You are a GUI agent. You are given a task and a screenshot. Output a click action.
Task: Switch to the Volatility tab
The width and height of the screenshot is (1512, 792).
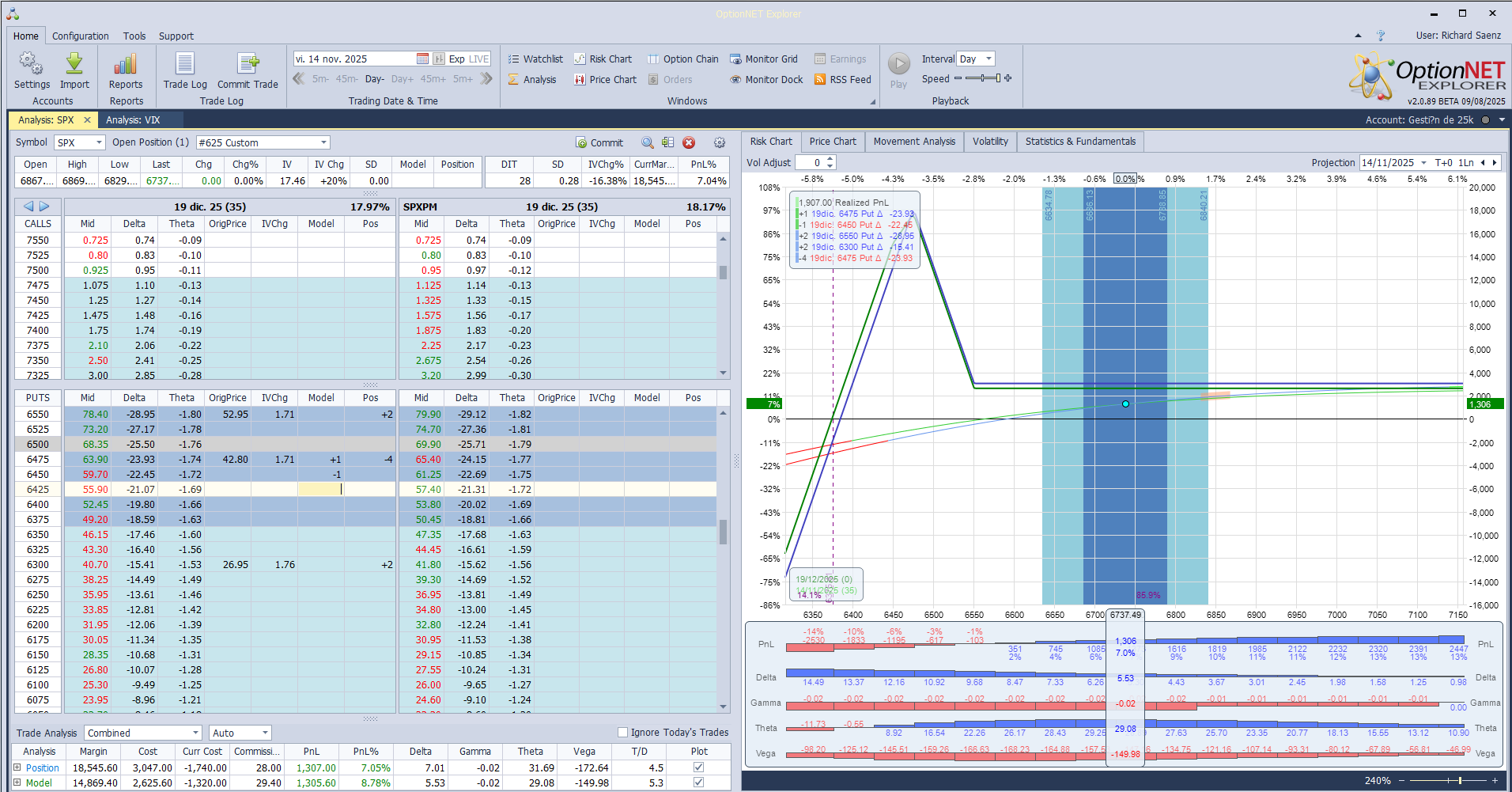(990, 142)
